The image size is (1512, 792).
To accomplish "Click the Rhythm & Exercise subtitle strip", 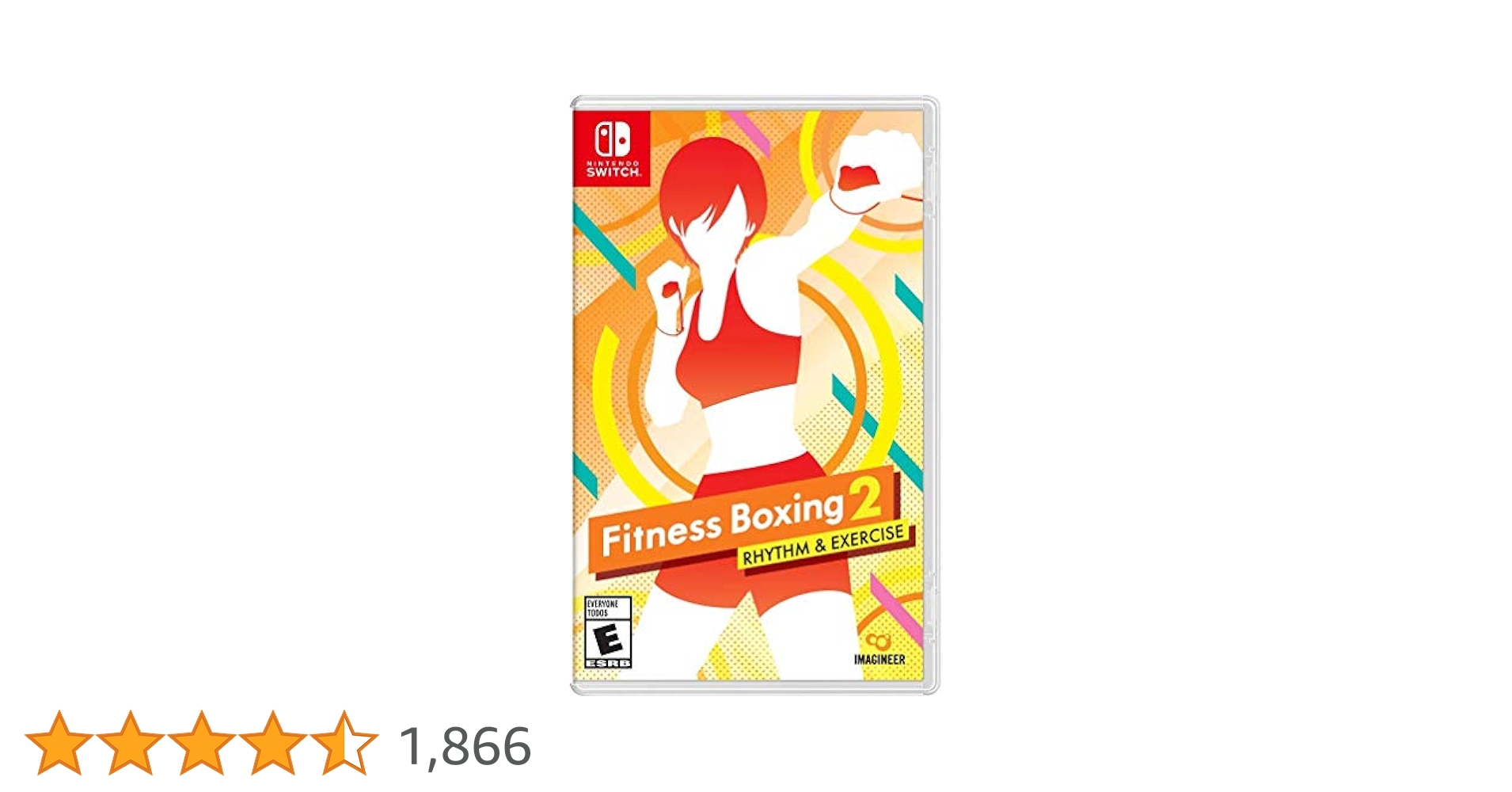I will point(823,546).
